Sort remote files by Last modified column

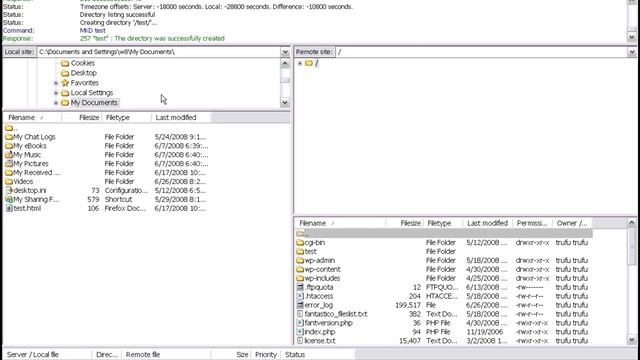pos(488,223)
